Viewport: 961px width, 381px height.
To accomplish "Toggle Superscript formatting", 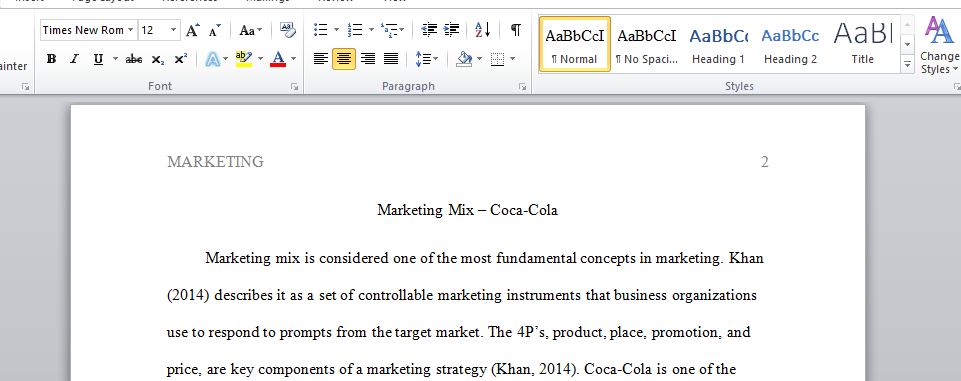I will tap(180, 59).
